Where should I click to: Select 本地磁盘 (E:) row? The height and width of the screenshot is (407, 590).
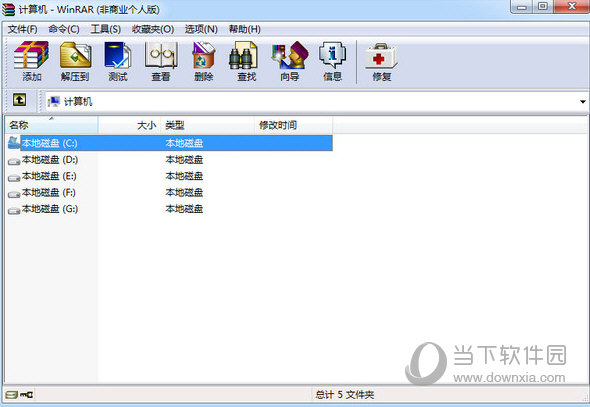[x=169, y=176]
